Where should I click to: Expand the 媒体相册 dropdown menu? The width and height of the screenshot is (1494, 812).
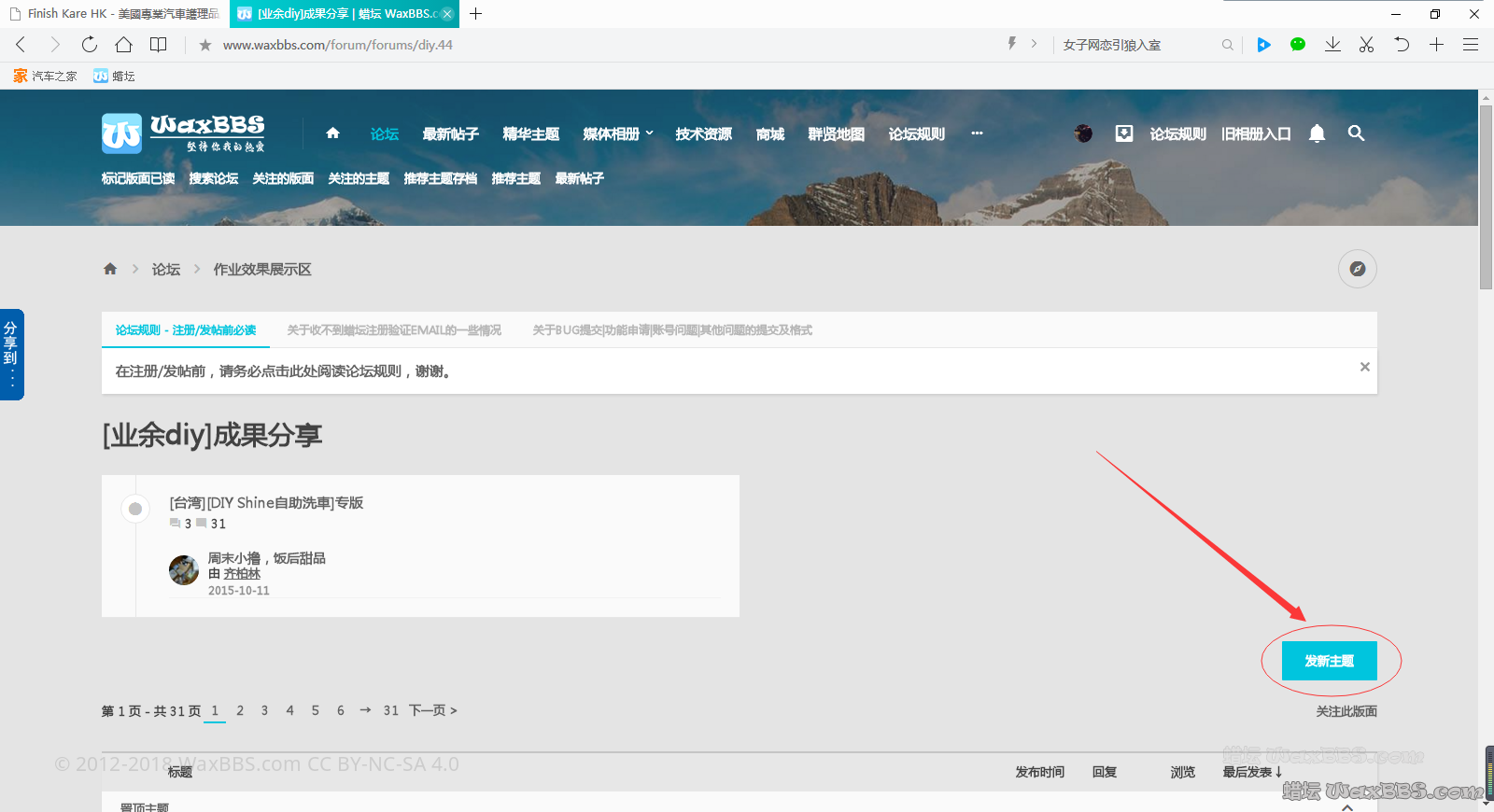[x=618, y=133]
